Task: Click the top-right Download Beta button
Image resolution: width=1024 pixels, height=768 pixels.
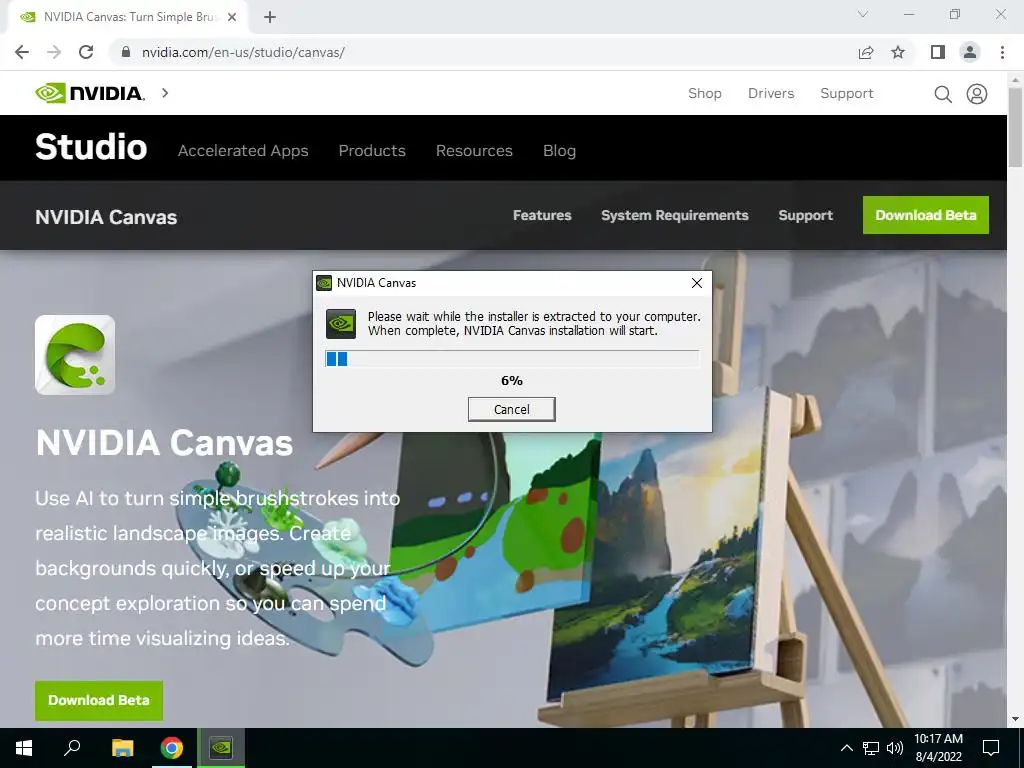Action: click(925, 215)
